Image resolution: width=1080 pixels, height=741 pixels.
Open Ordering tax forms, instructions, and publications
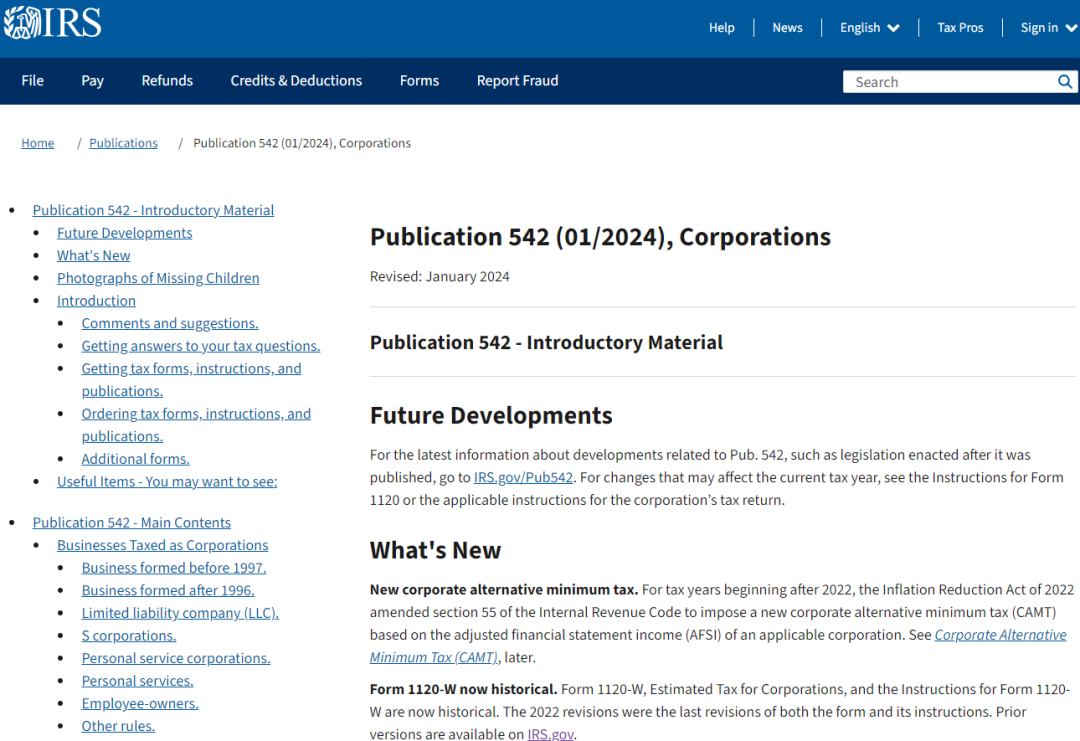[x=196, y=425]
